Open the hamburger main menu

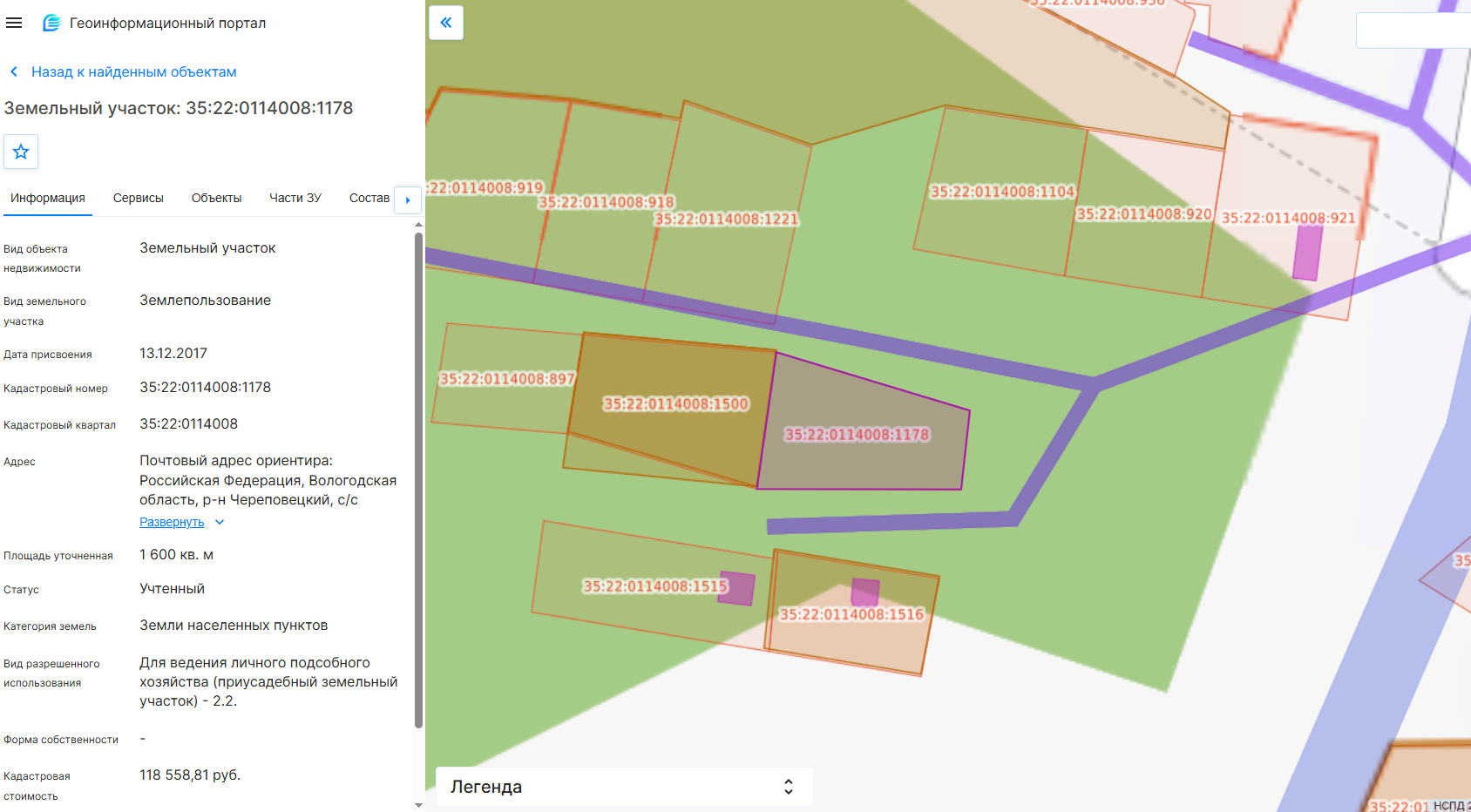14,23
